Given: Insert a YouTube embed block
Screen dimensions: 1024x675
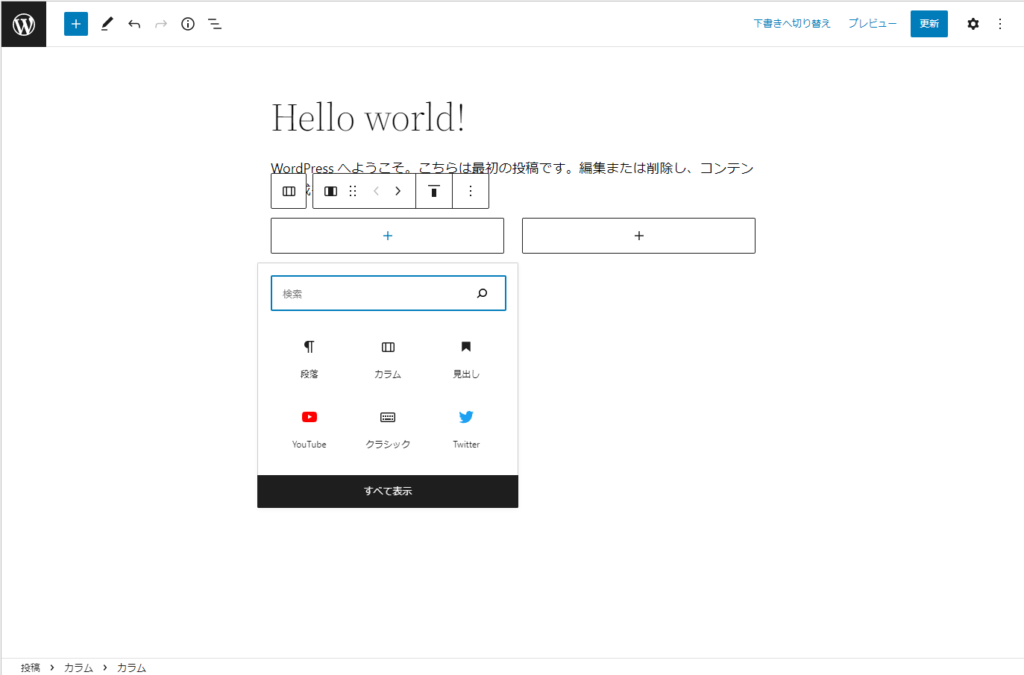Looking at the screenshot, I should click(x=309, y=426).
